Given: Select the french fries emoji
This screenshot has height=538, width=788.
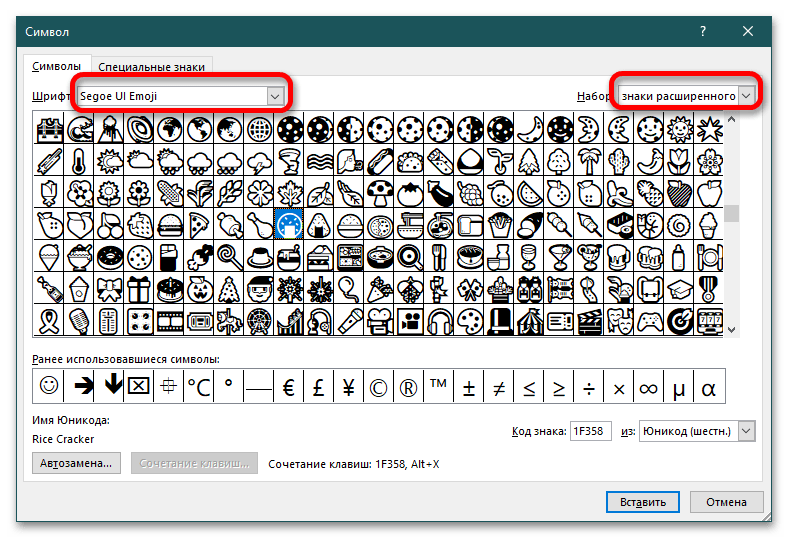Looking at the screenshot, I should pos(499,226).
